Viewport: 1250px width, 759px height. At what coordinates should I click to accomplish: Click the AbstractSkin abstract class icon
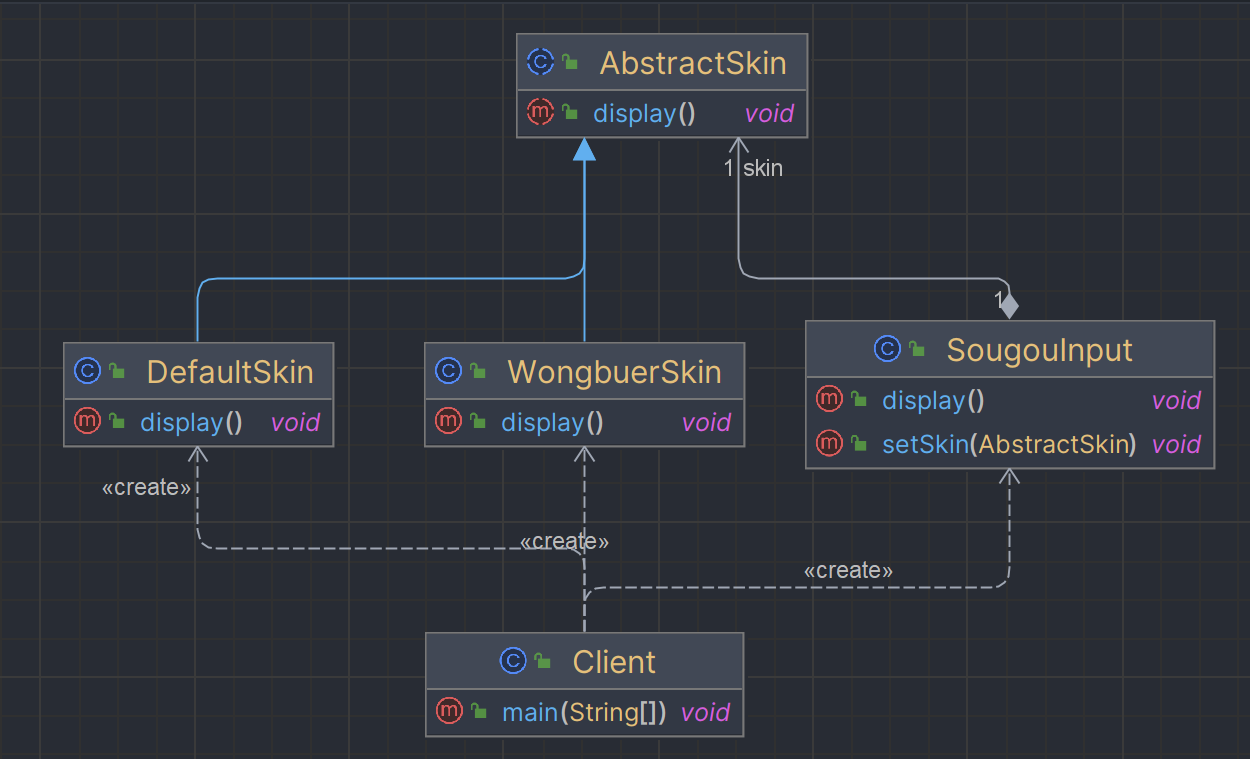coord(540,63)
